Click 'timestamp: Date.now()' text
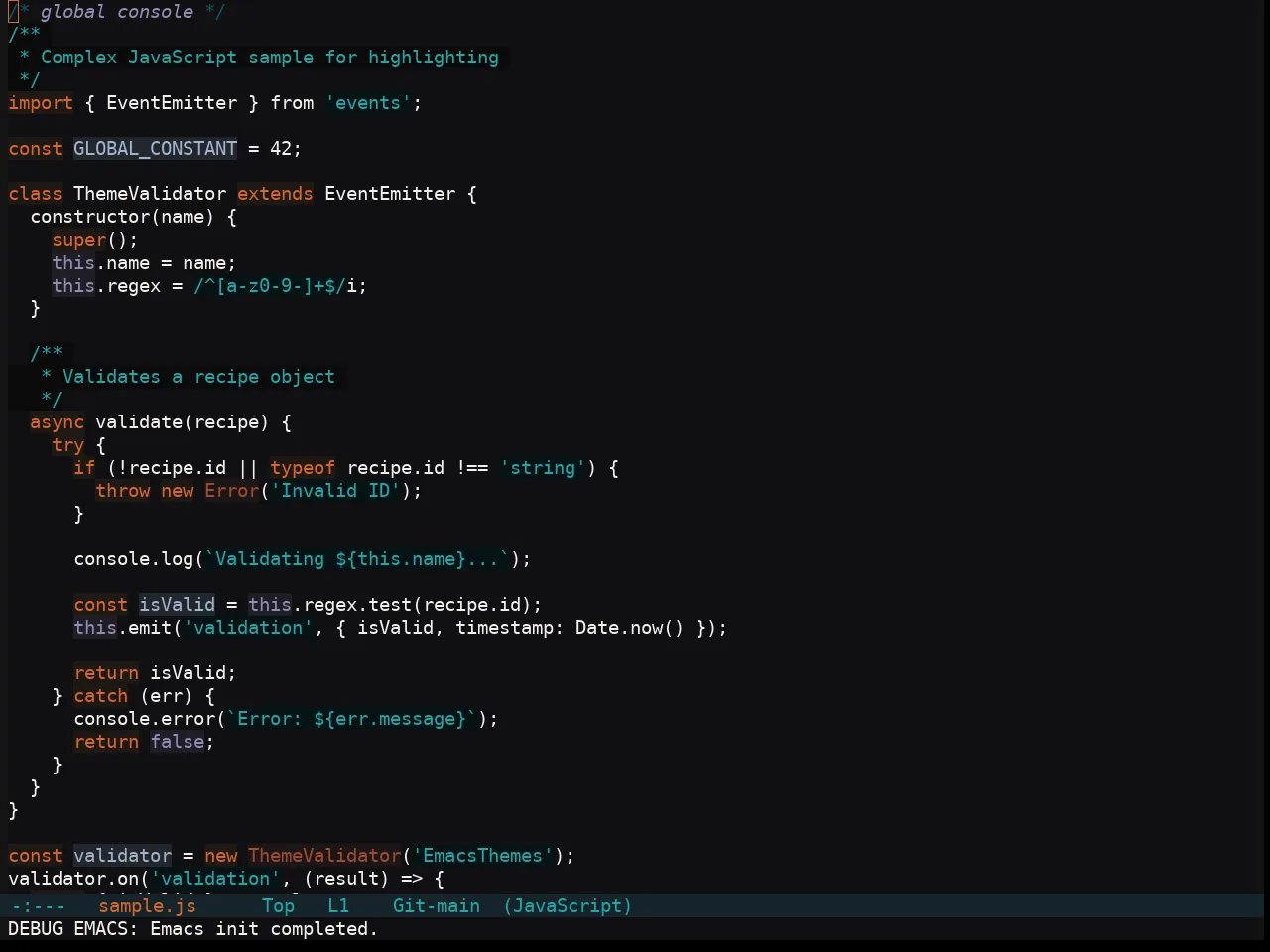The width and height of the screenshot is (1270, 952). pyautogui.click(x=570, y=628)
